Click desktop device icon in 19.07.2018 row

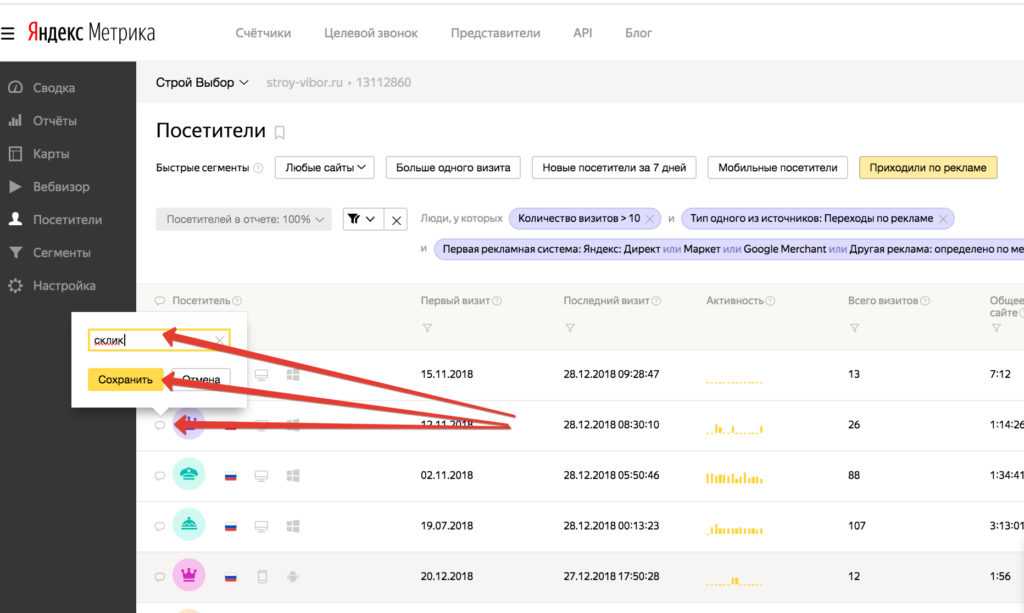(x=261, y=526)
